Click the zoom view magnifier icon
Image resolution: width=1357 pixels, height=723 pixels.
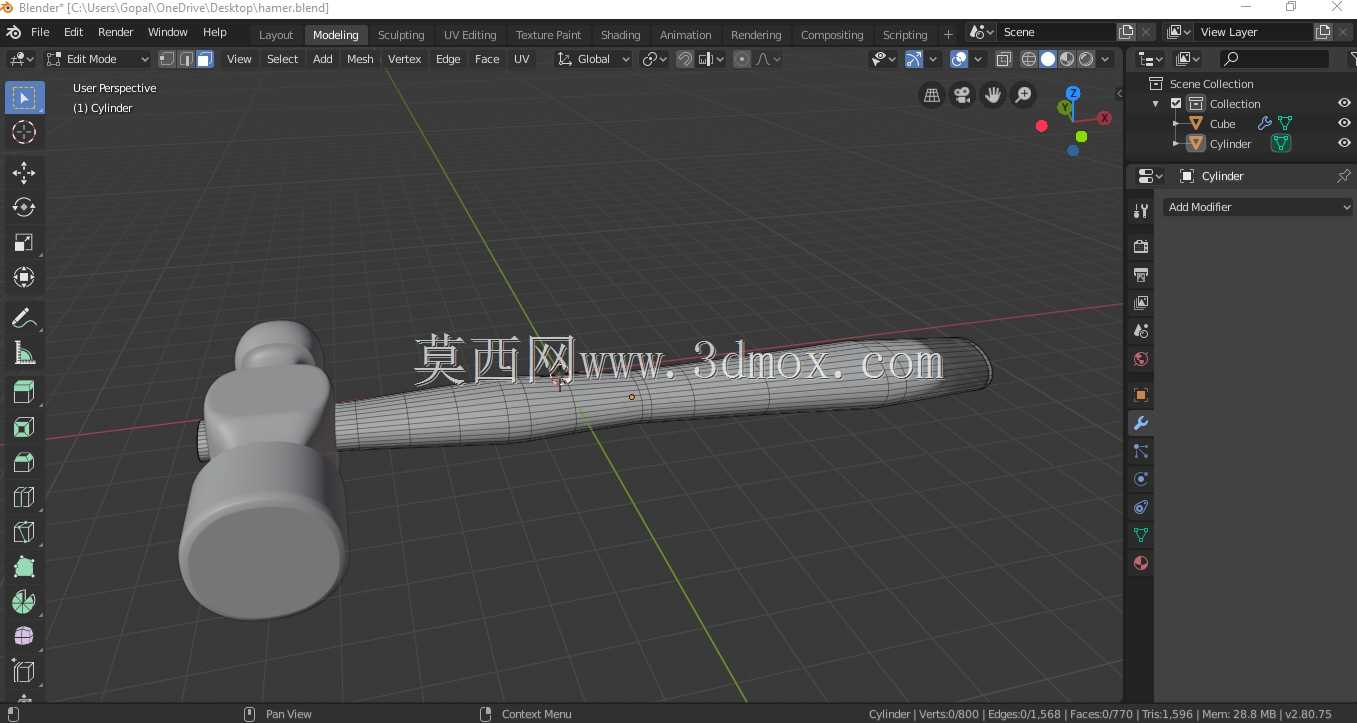1024,95
